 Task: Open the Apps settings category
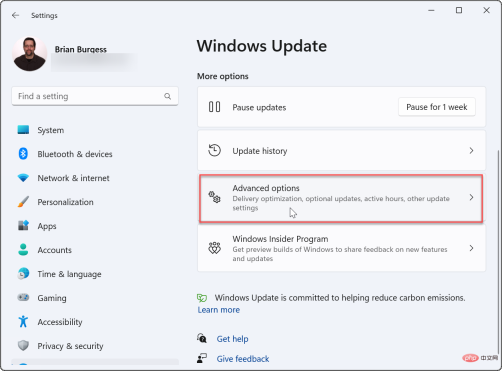tap(47, 226)
